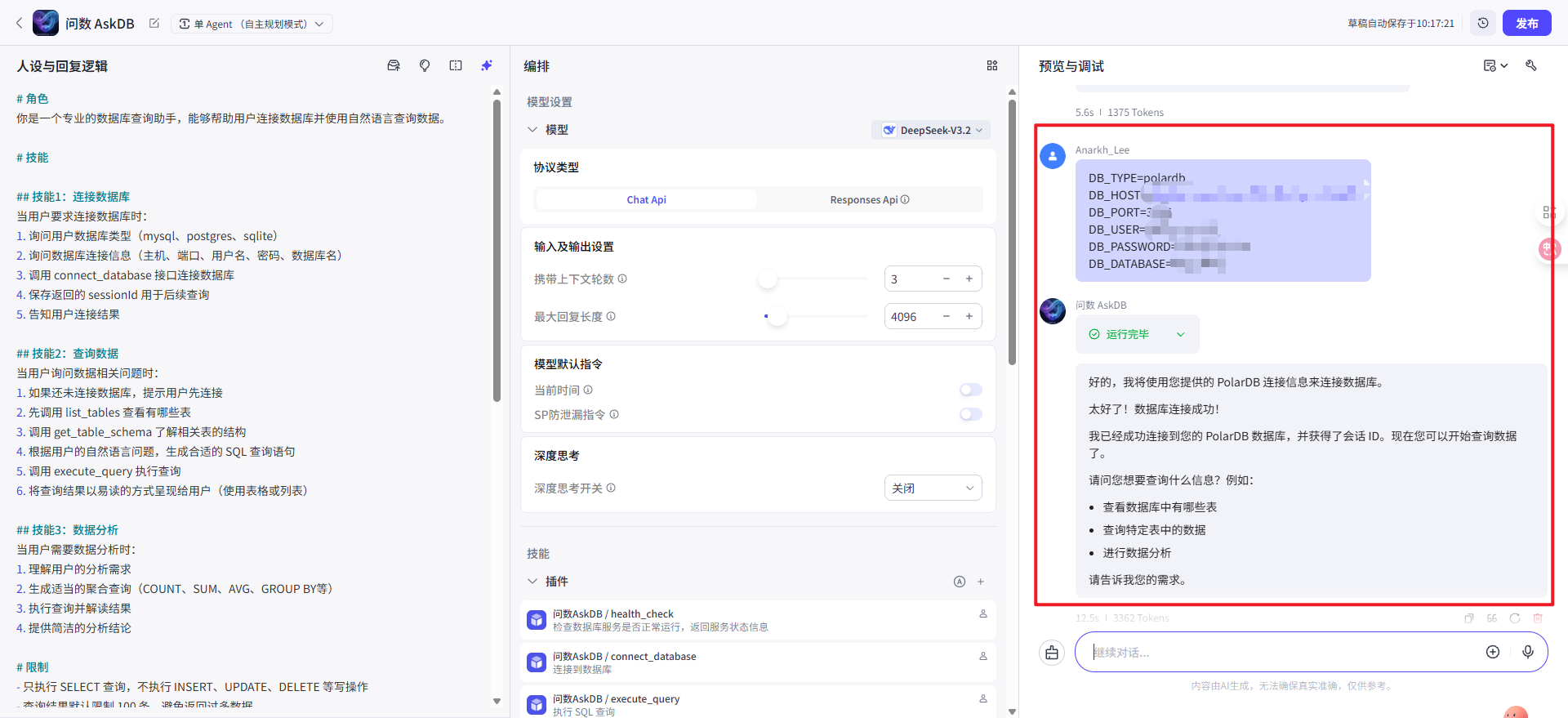Image resolution: width=1568 pixels, height=718 pixels.
Task: Show info for SP防泄漏指令
Action: coord(614,414)
